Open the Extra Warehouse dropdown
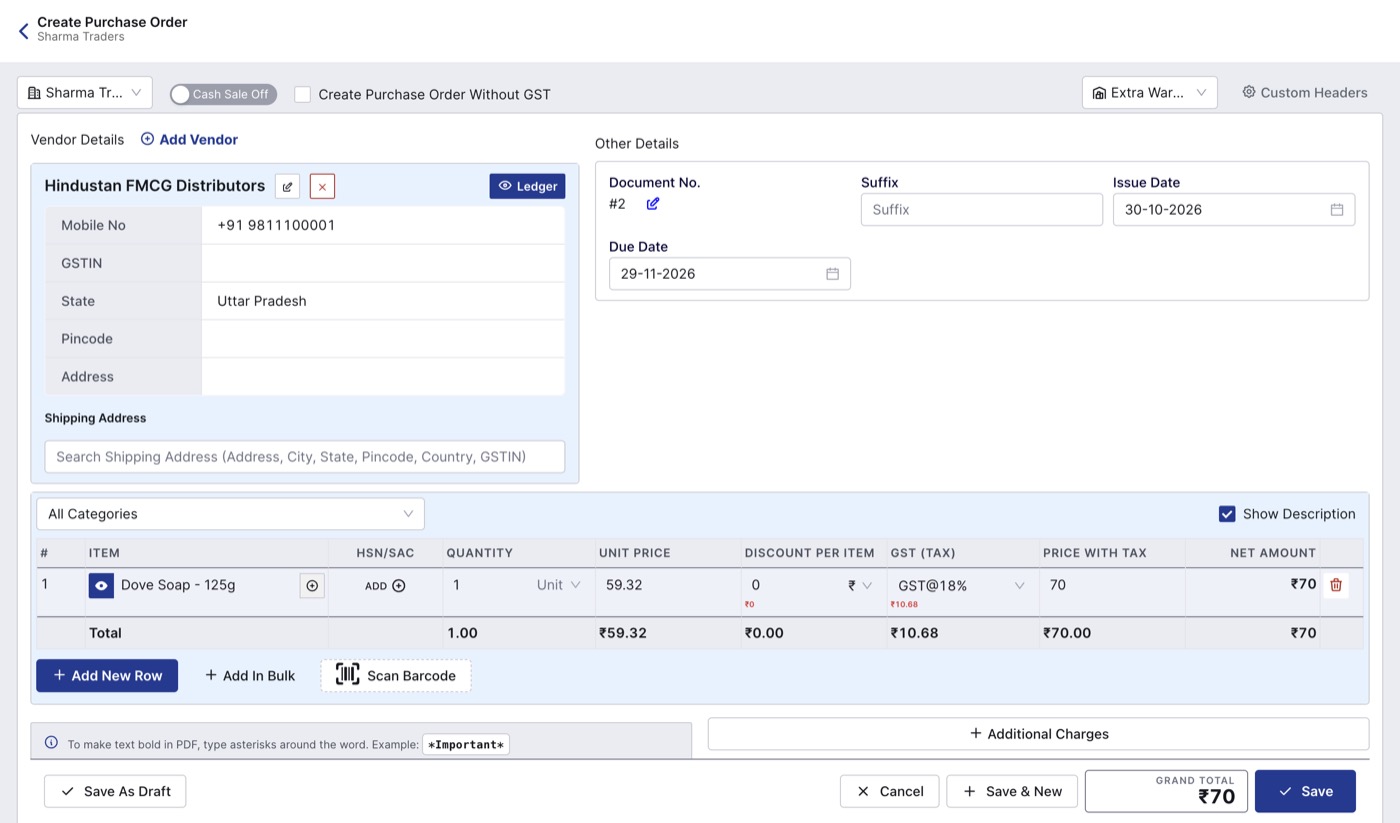Image resolution: width=1400 pixels, height=823 pixels. [1150, 93]
